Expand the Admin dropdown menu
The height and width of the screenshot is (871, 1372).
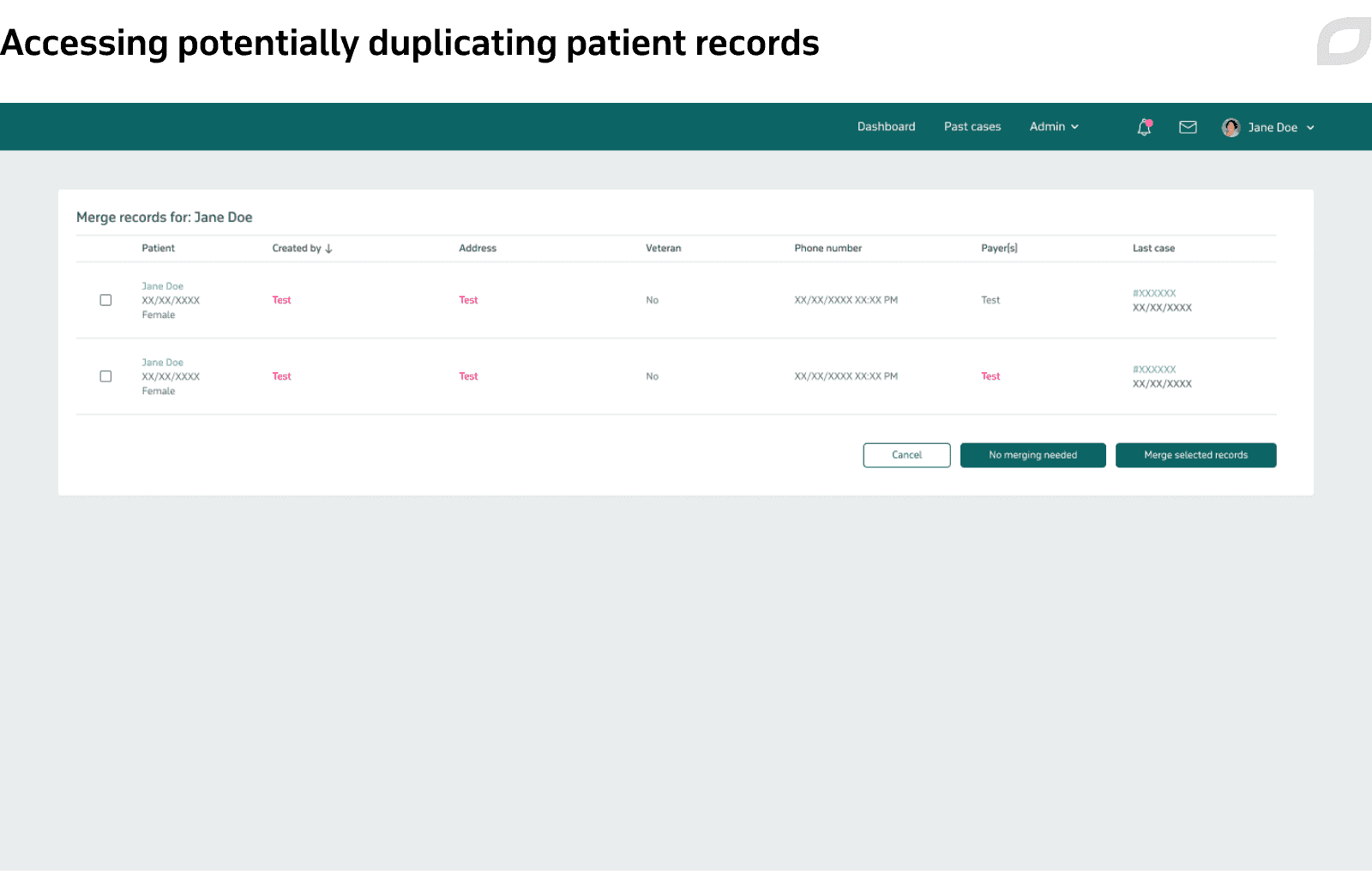(1054, 127)
